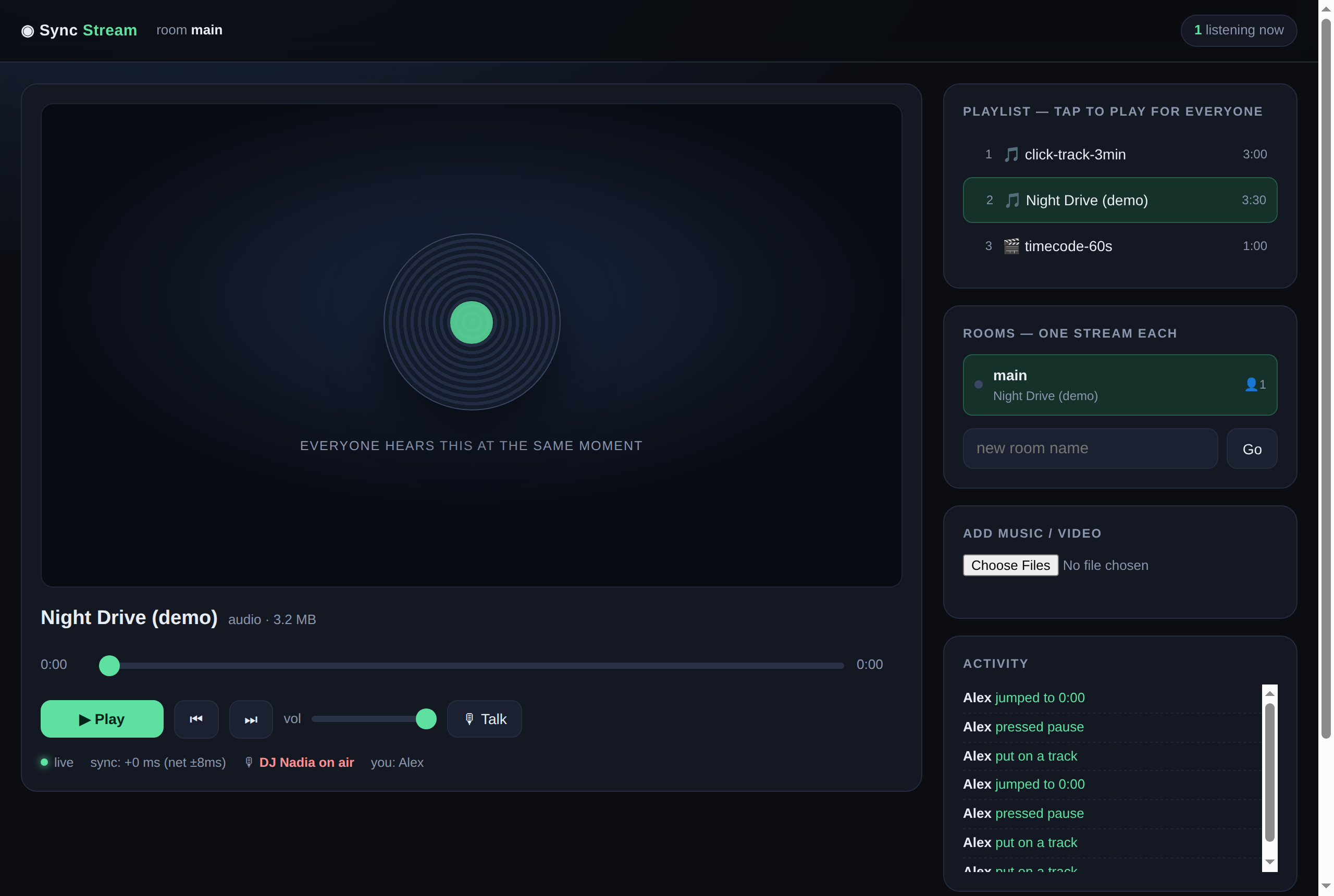
Task: Click the page scroll up arrow
Action: pos(1326,8)
